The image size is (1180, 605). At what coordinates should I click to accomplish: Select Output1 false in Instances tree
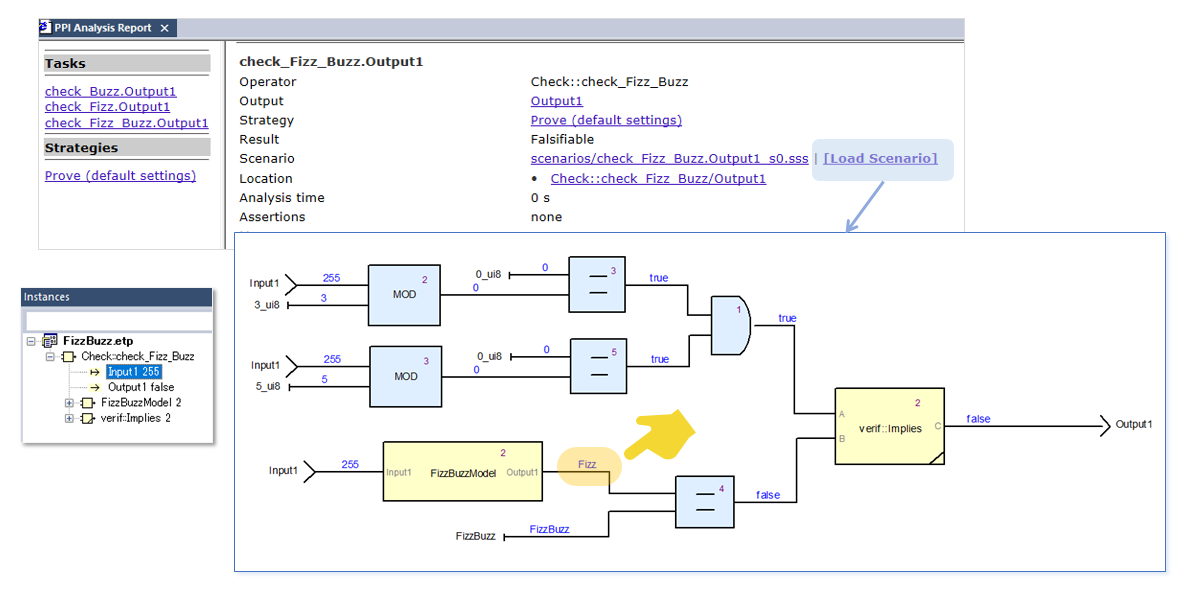point(140,388)
